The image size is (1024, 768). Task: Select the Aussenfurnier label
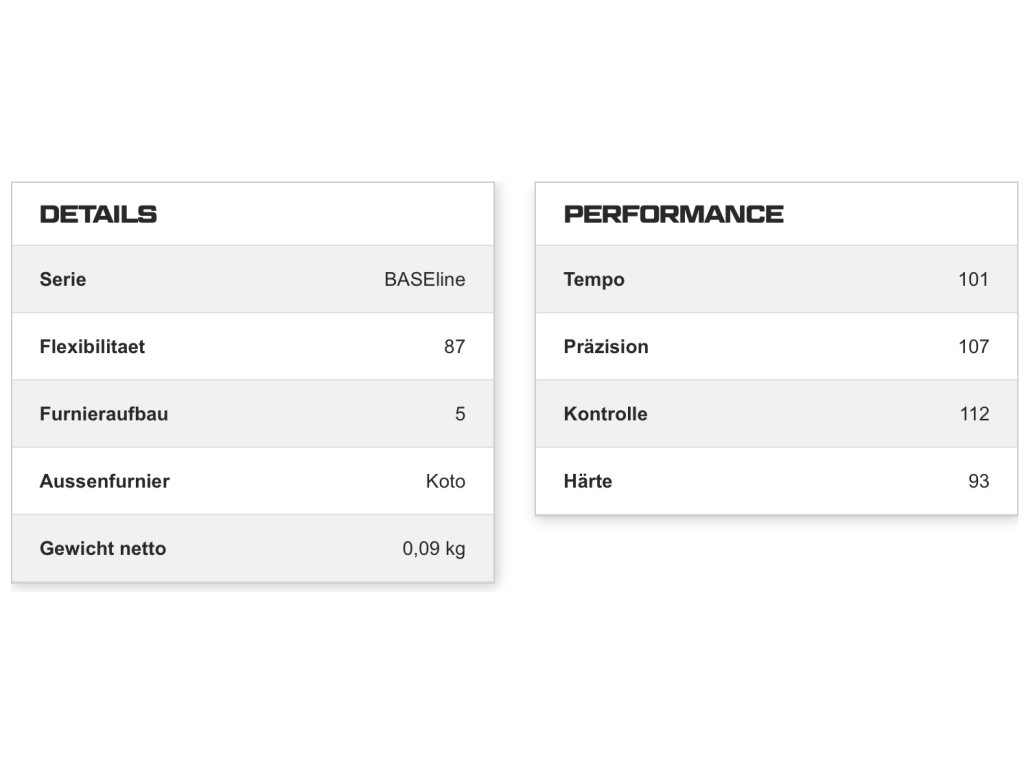(x=104, y=481)
